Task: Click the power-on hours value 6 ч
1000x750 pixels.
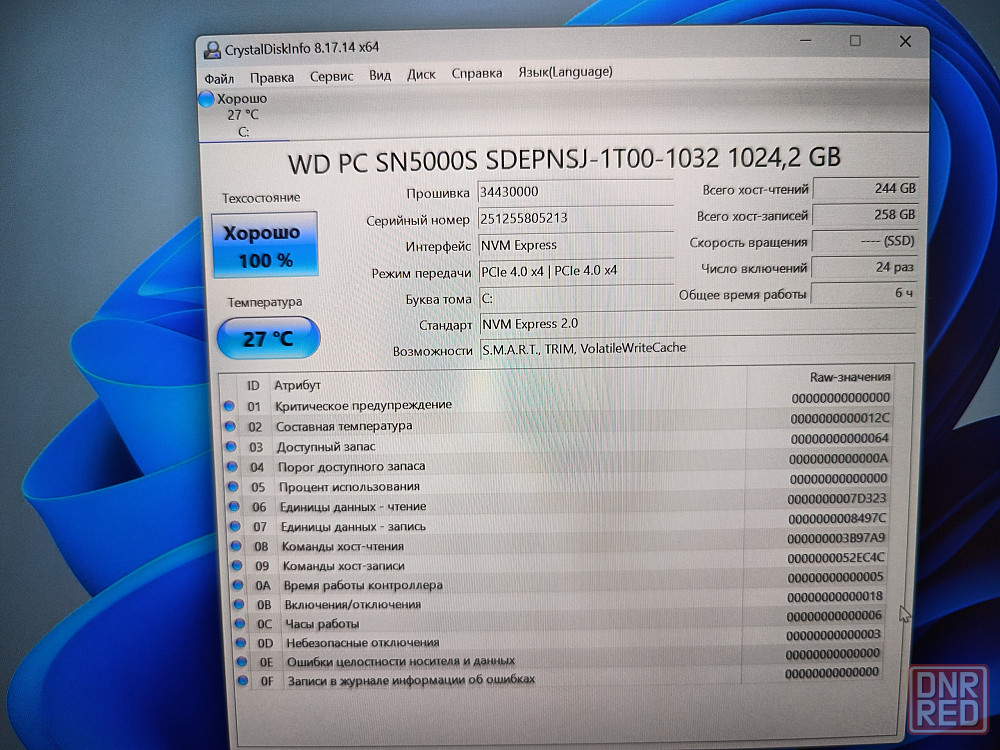Action: 863,293
